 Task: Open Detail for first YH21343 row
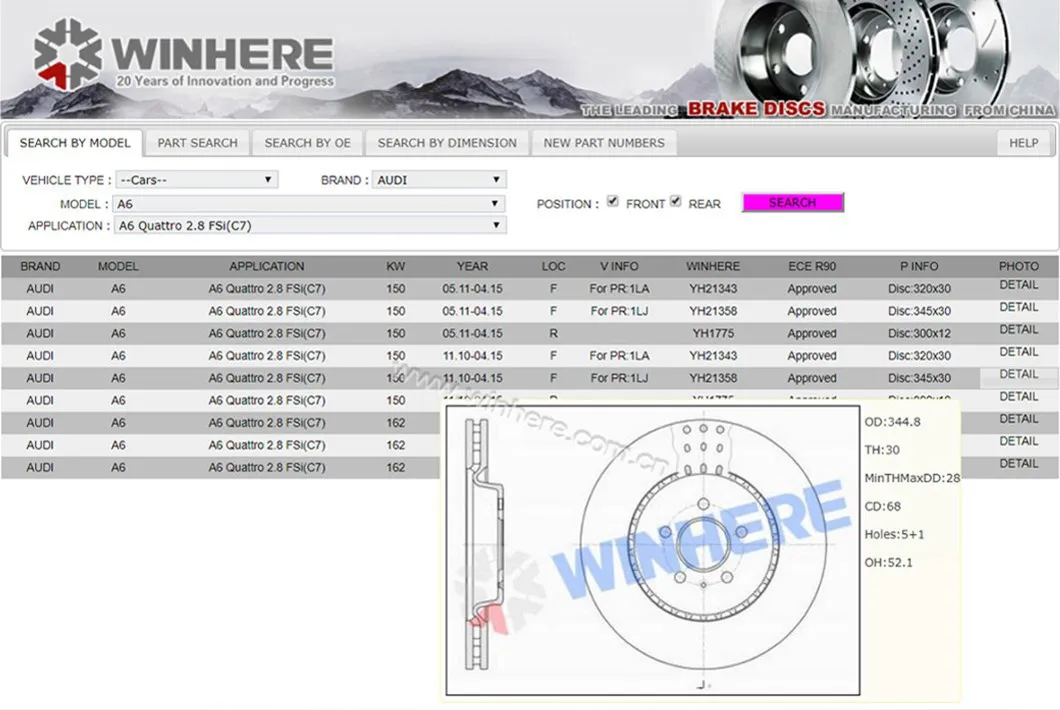[1018, 286]
